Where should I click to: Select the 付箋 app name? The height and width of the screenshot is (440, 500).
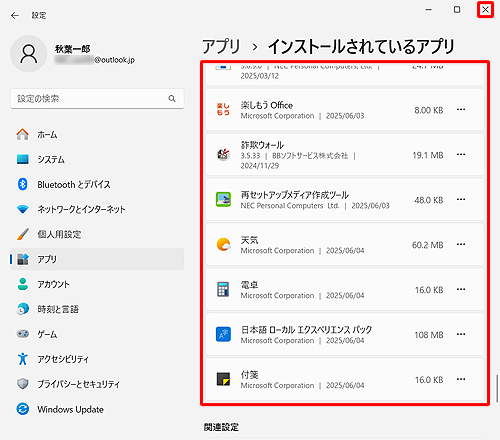click(x=249, y=375)
